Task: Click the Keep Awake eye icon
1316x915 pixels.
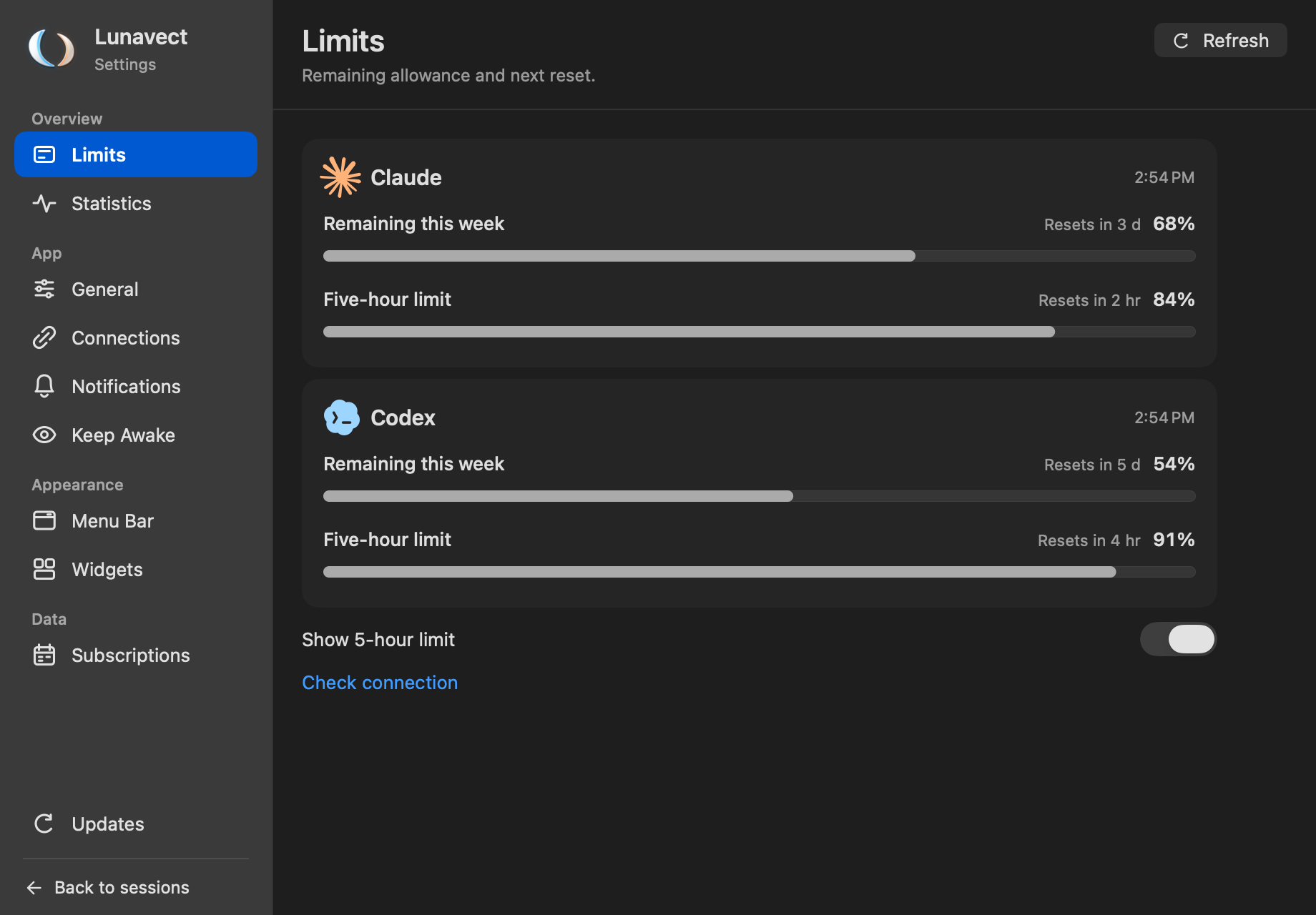Action: [x=44, y=435]
